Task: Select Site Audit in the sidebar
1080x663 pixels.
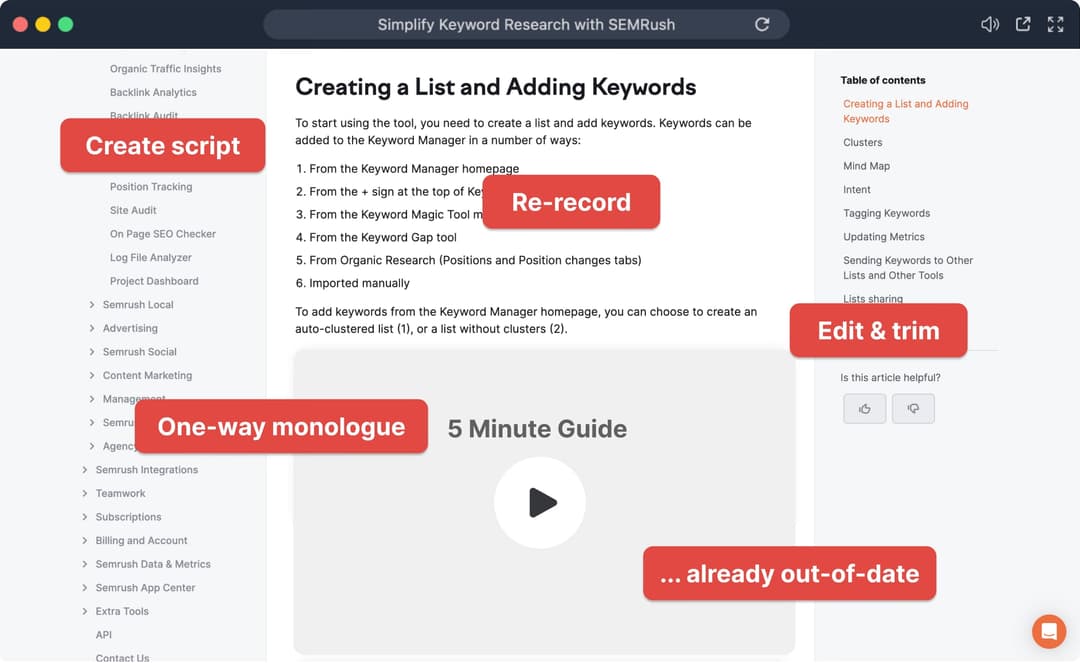Action: pos(133,210)
